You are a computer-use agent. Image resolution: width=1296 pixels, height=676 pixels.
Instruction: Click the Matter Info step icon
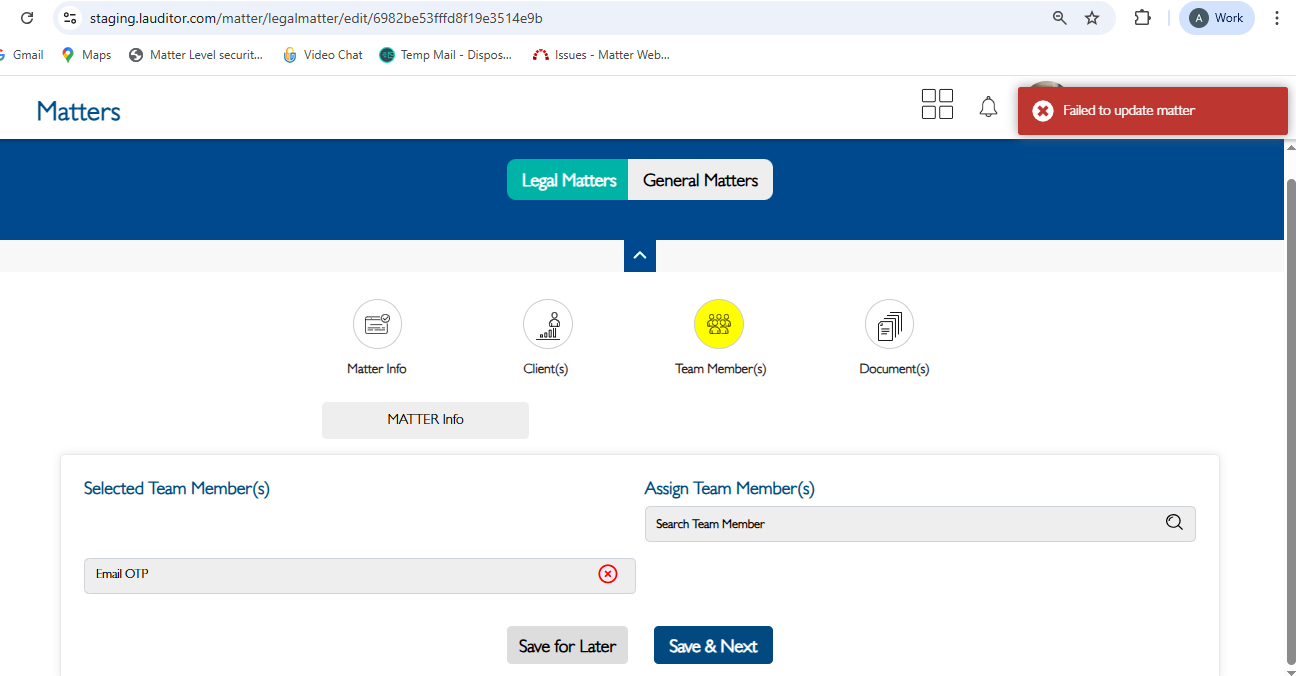click(x=377, y=324)
